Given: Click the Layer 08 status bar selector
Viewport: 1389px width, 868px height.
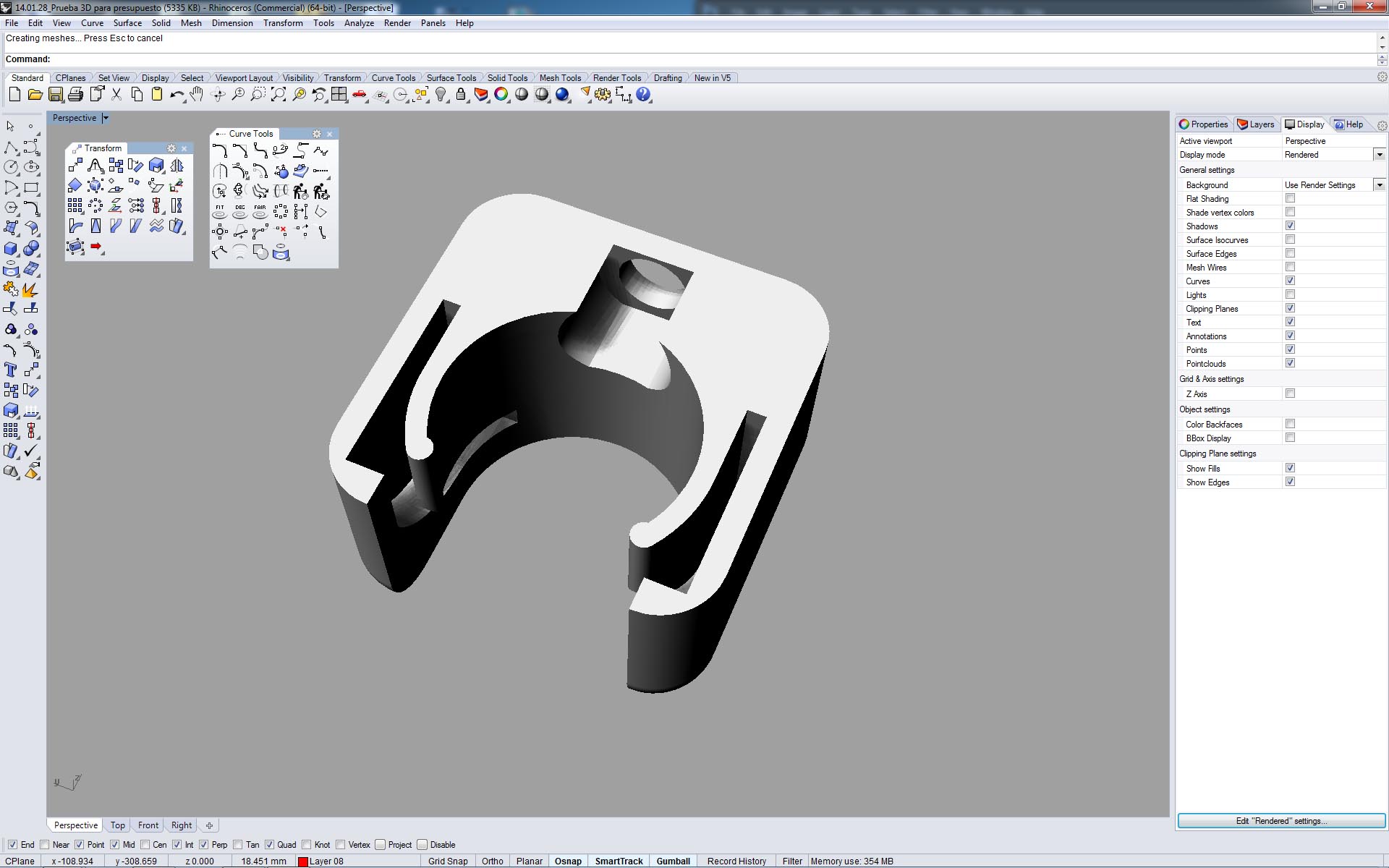Looking at the screenshot, I should (x=357, y=861).
